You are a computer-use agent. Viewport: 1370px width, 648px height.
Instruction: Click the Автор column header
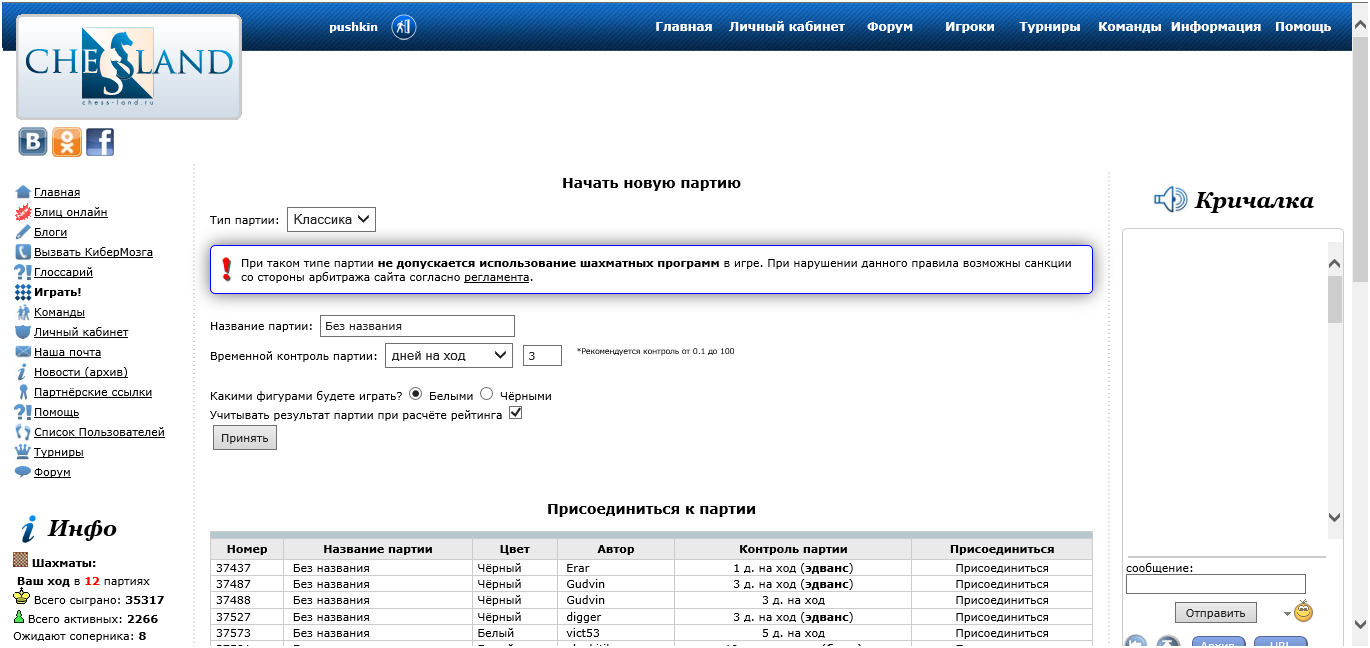coord(616,549)
